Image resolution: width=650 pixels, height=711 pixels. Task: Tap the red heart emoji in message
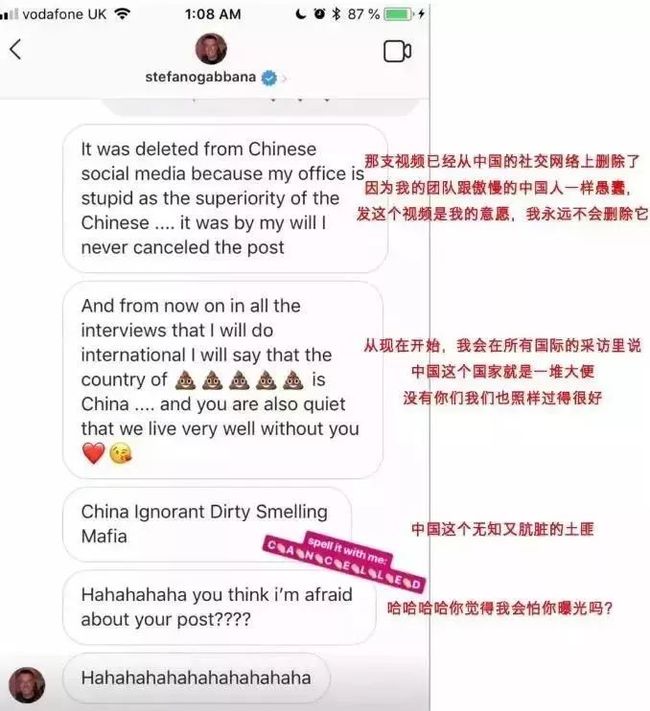(x=94, y=453)
